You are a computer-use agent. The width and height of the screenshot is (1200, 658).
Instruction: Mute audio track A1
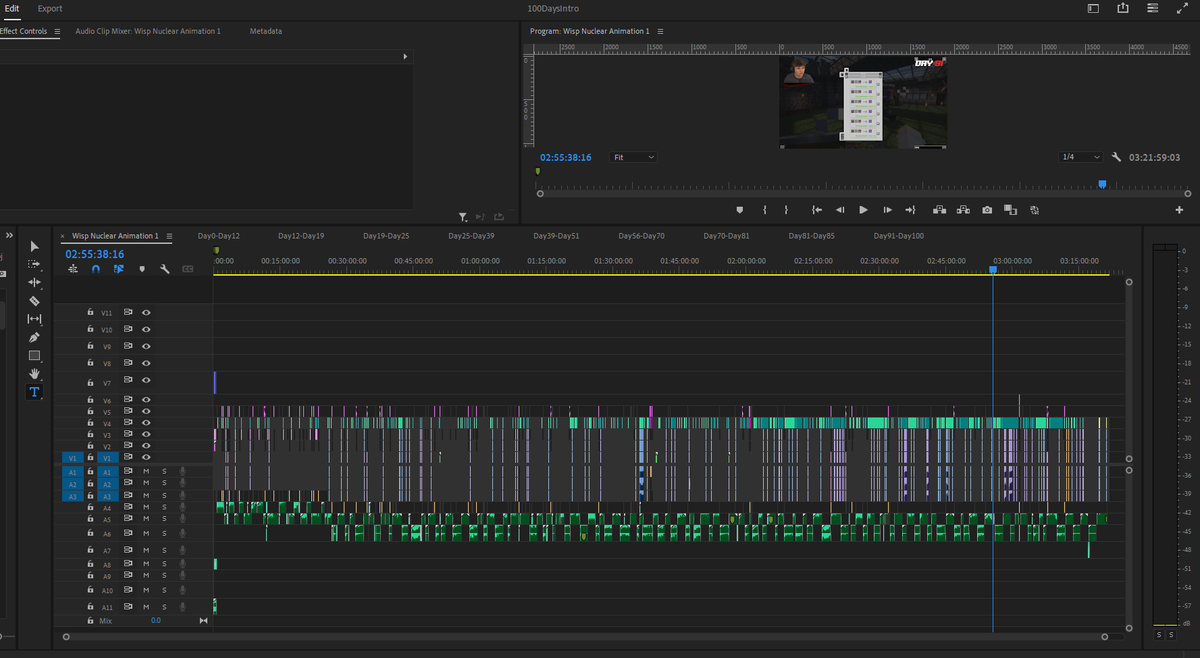[146, 471]
